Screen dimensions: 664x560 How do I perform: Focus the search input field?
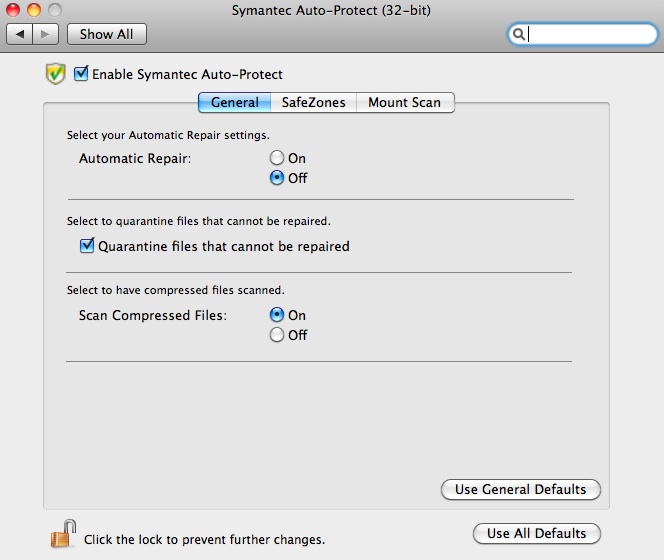[590, 34]
